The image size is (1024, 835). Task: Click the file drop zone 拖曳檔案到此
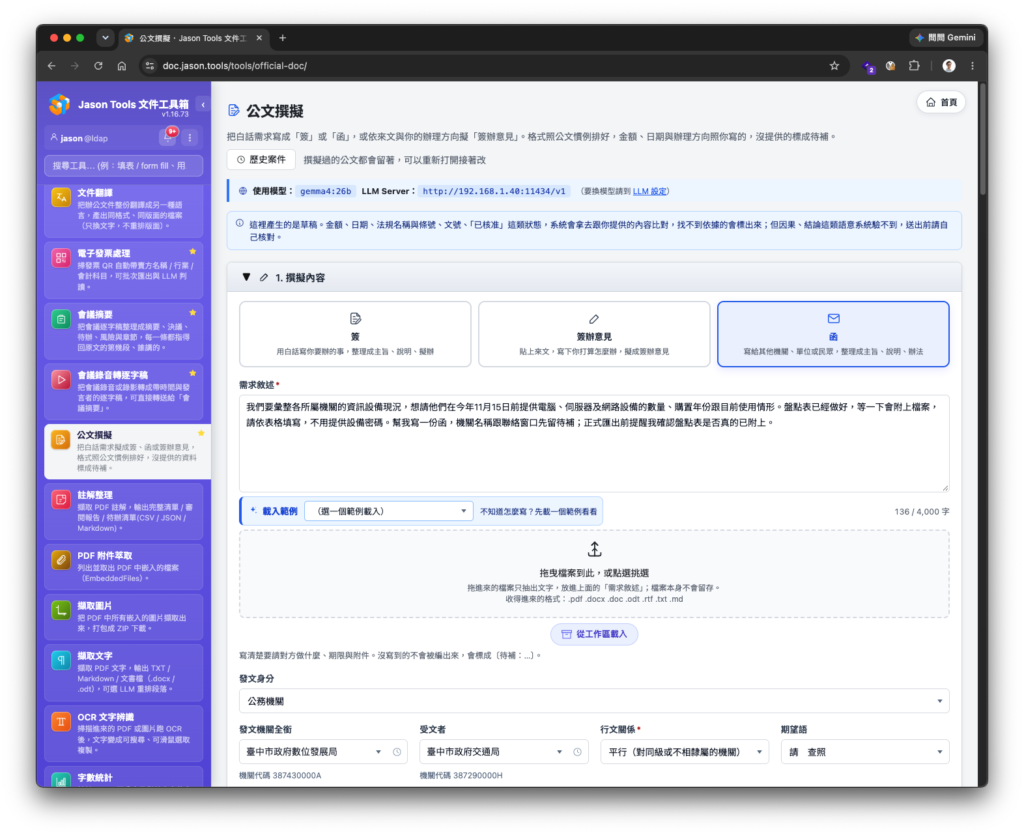coord(594,574)
